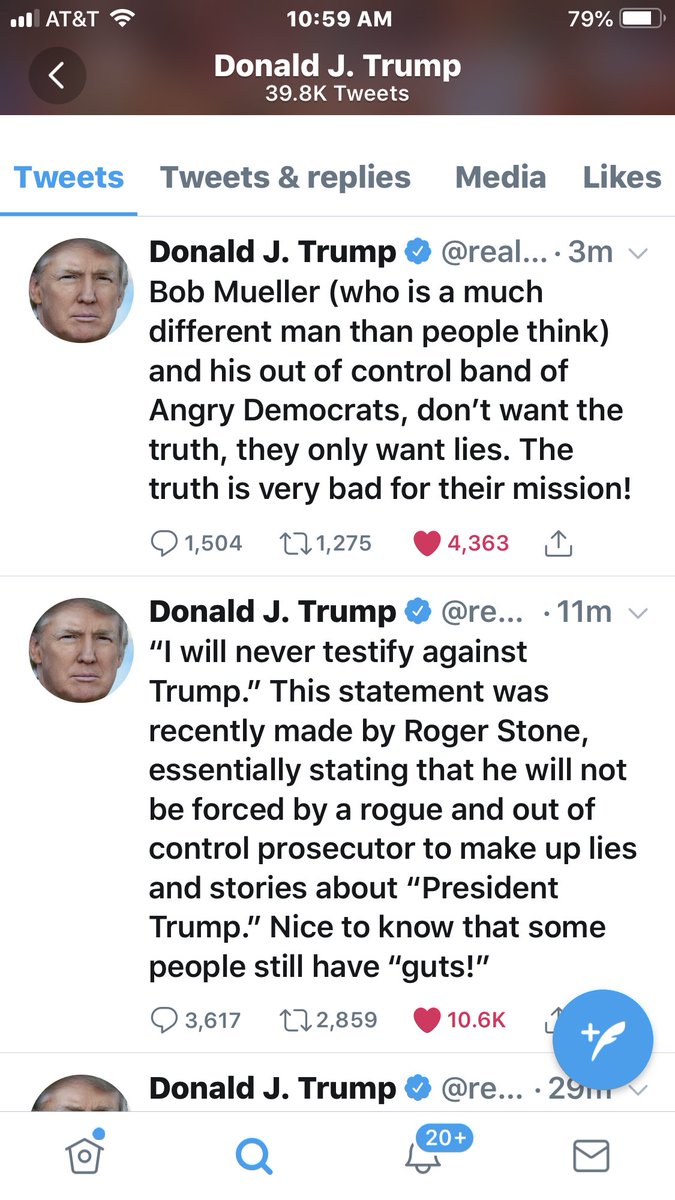675x1200 pixels.
Task: Like the Roger Stone tweet
Action: 427,1019
